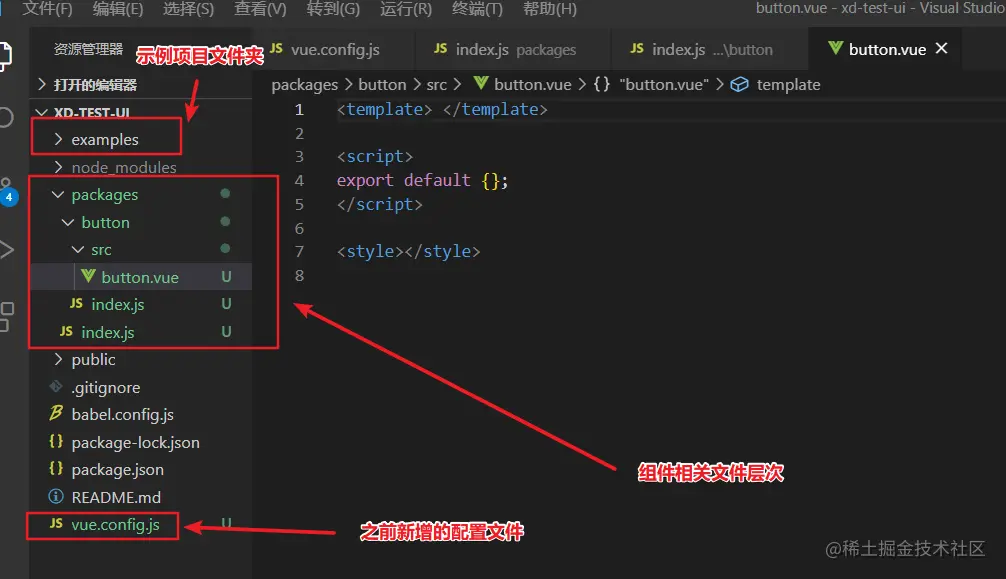Click the button breadcrumb segment
This screenshot has height=579, width=1006.
(382, 85)
